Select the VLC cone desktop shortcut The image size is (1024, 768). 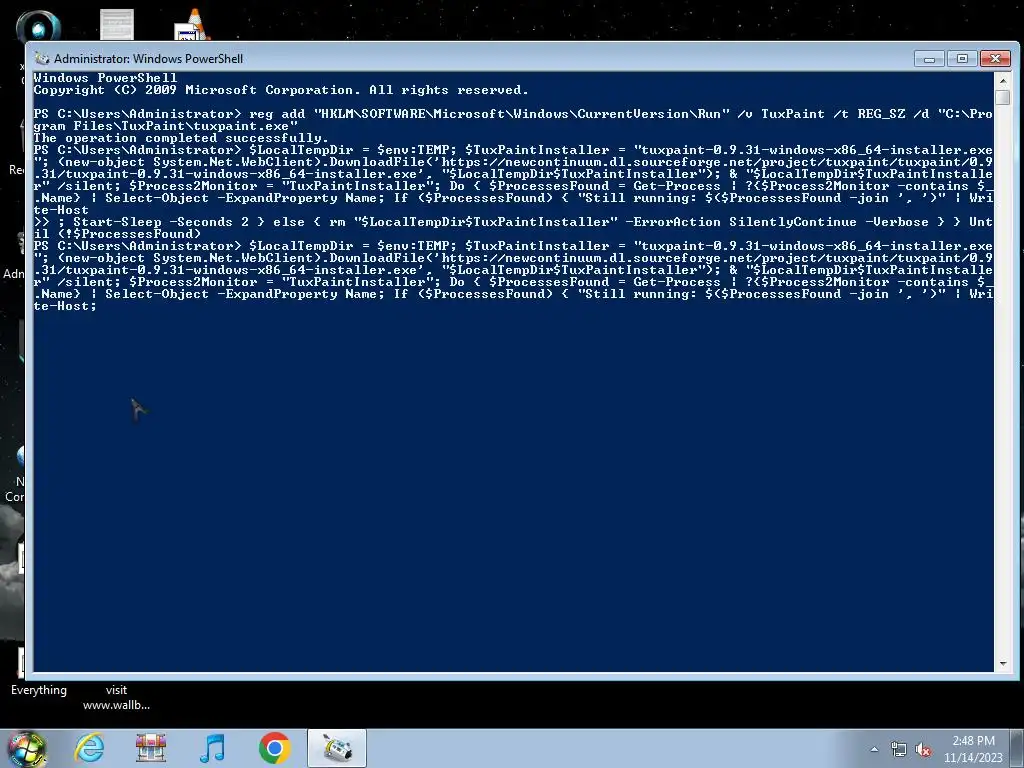point(192,25)
